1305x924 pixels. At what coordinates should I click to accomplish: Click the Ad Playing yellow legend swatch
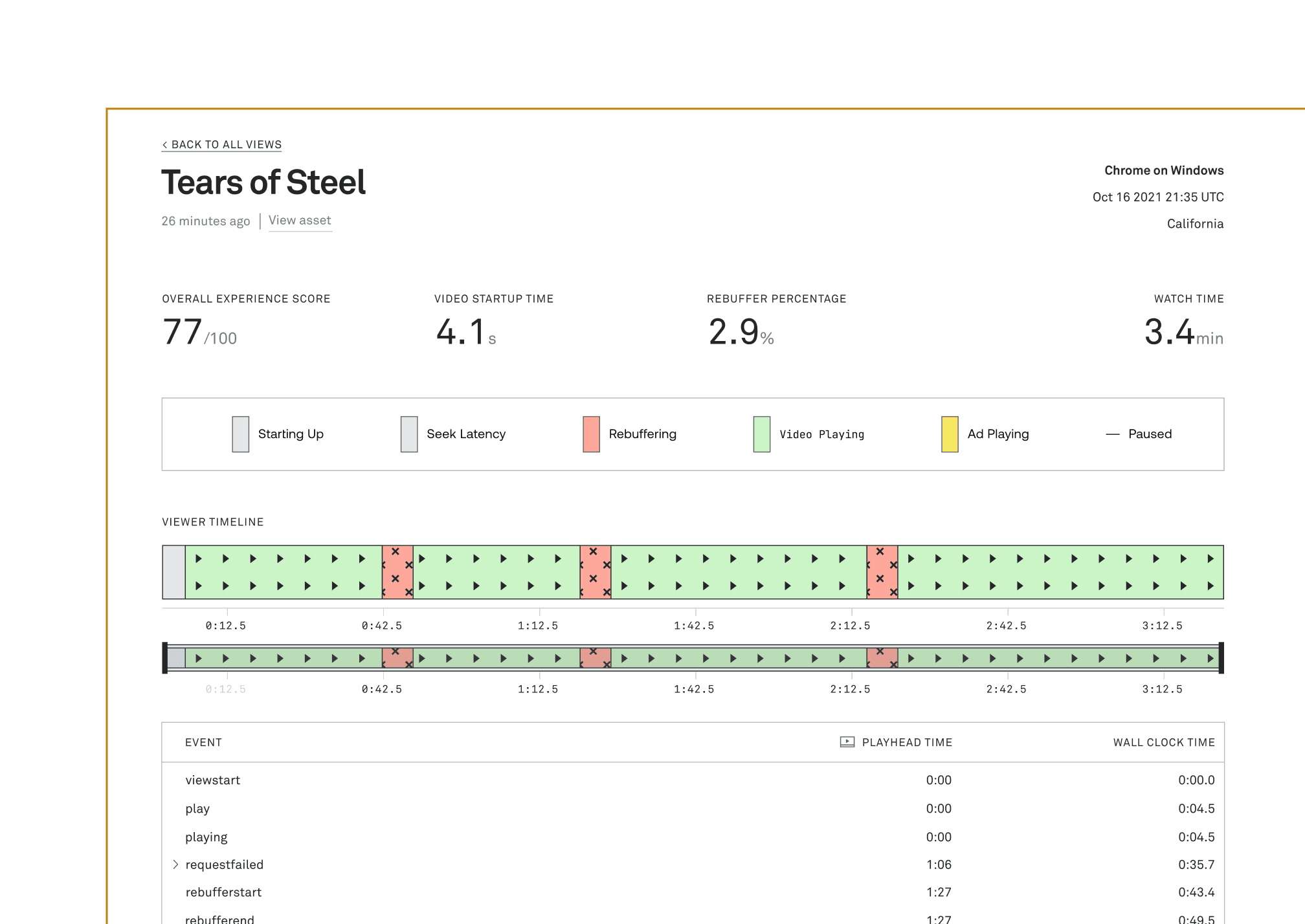tap(950, 434)
